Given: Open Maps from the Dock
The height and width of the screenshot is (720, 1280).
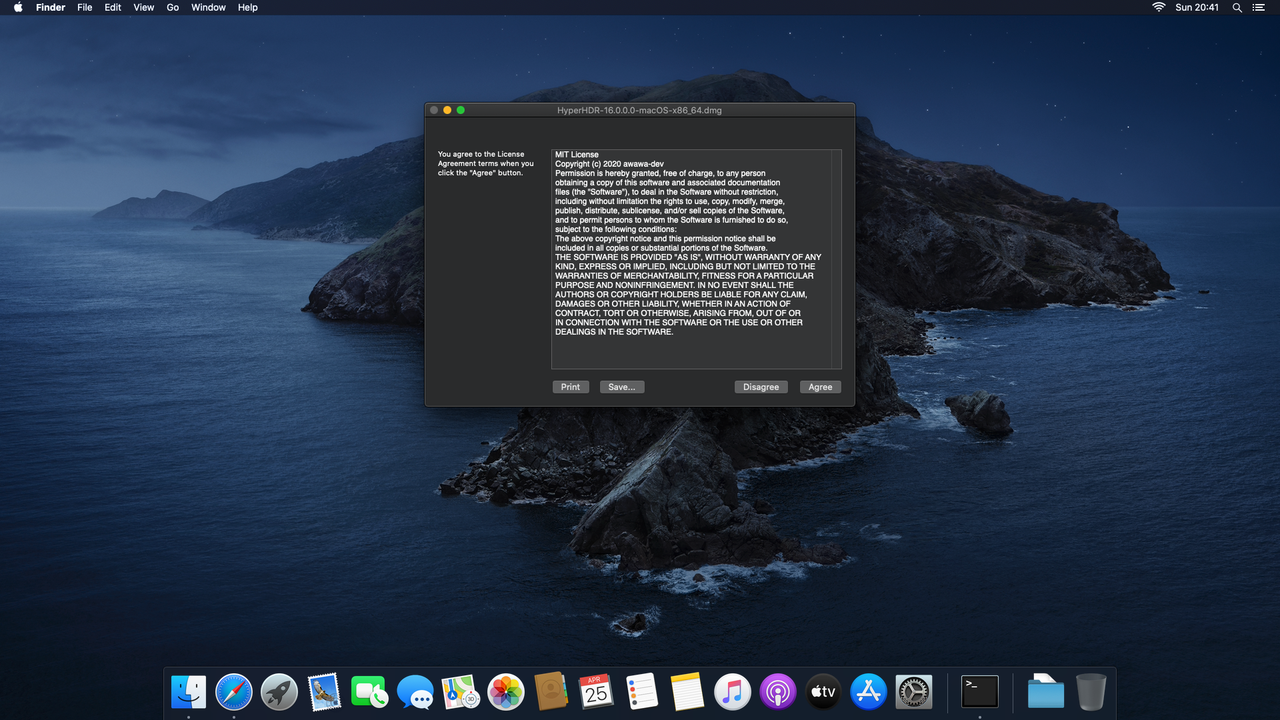Looking at the screenshot, I should click(461, 691).
